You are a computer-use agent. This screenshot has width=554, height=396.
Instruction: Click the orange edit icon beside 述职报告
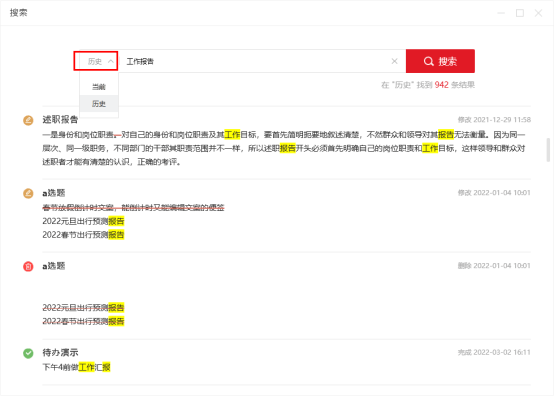(x=28, y=120)
